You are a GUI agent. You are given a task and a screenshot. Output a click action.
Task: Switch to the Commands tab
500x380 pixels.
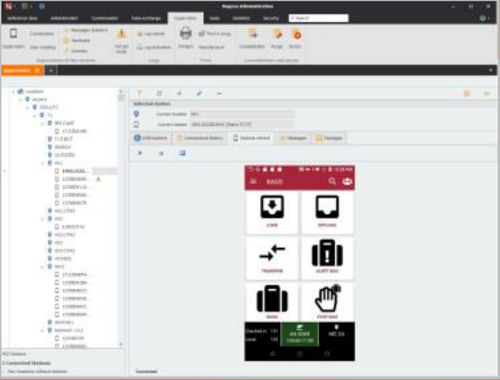199,138
